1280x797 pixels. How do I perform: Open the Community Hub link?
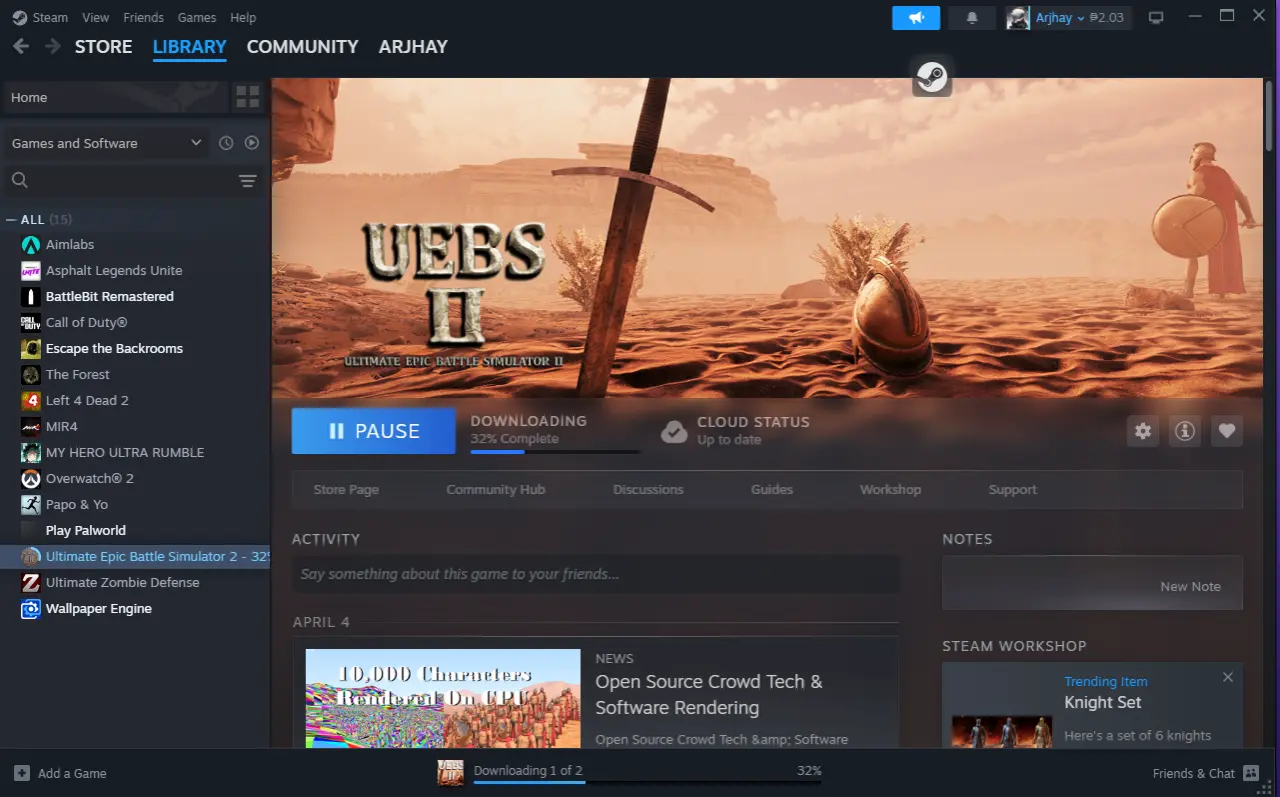click(x=495, y=489)
